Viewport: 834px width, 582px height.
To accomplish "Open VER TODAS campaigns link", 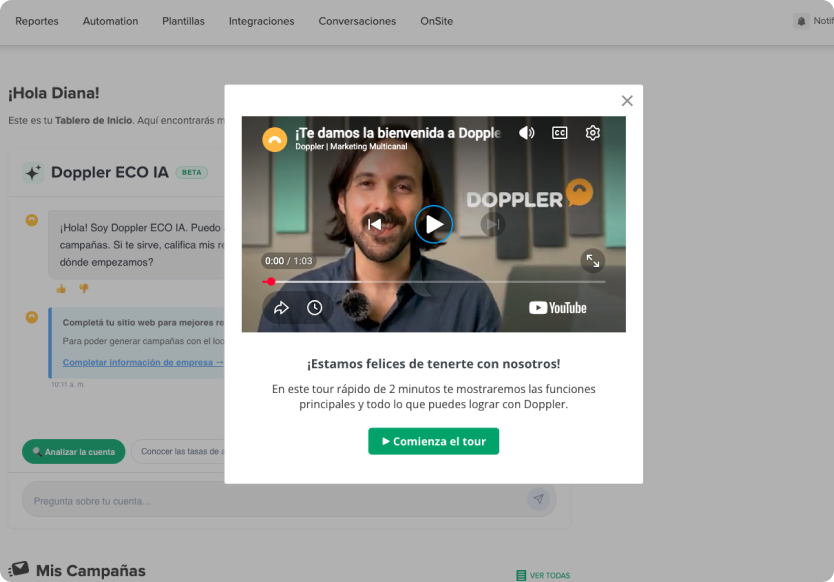I will 543,575.
